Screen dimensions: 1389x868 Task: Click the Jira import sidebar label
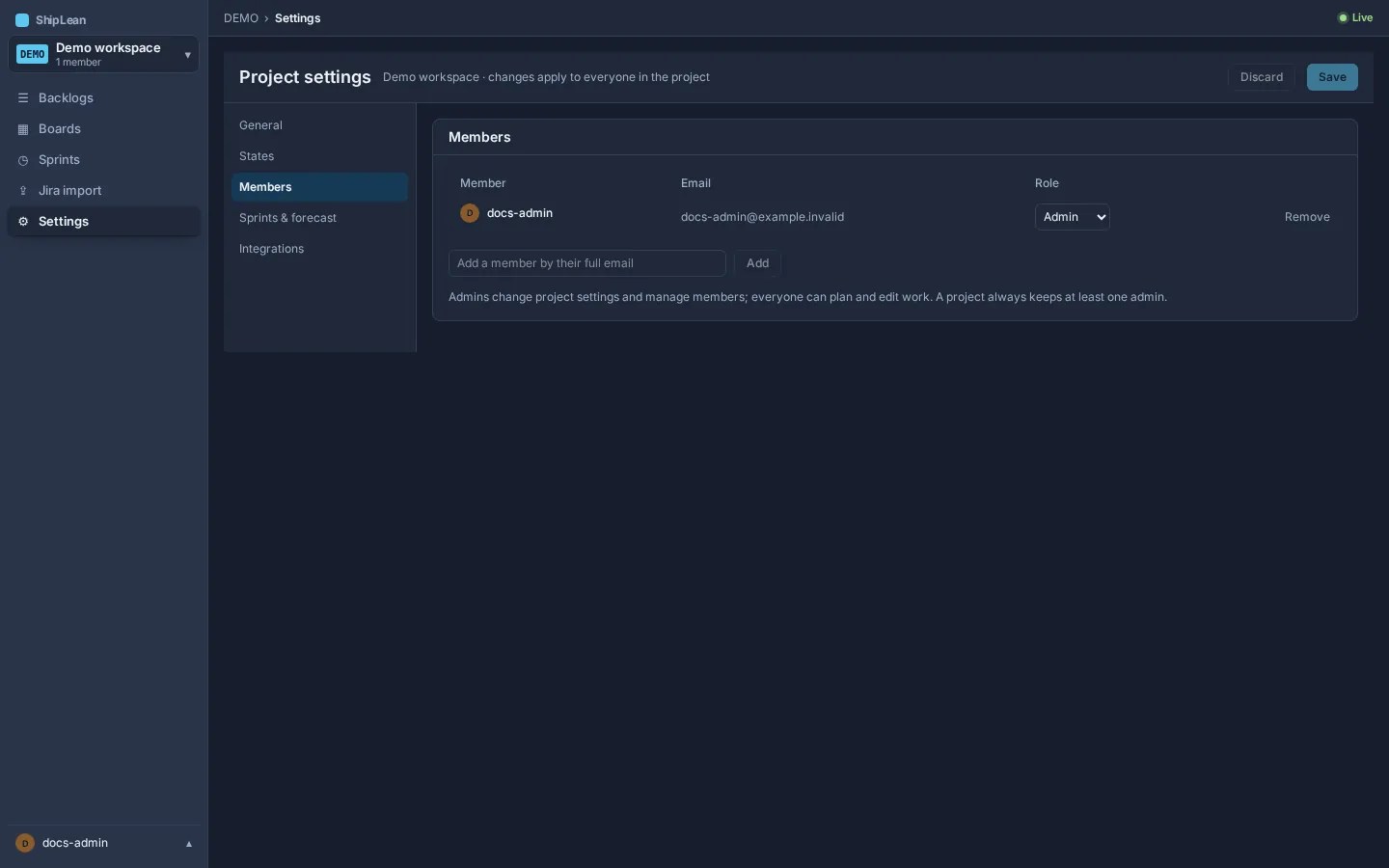point(70,191)
